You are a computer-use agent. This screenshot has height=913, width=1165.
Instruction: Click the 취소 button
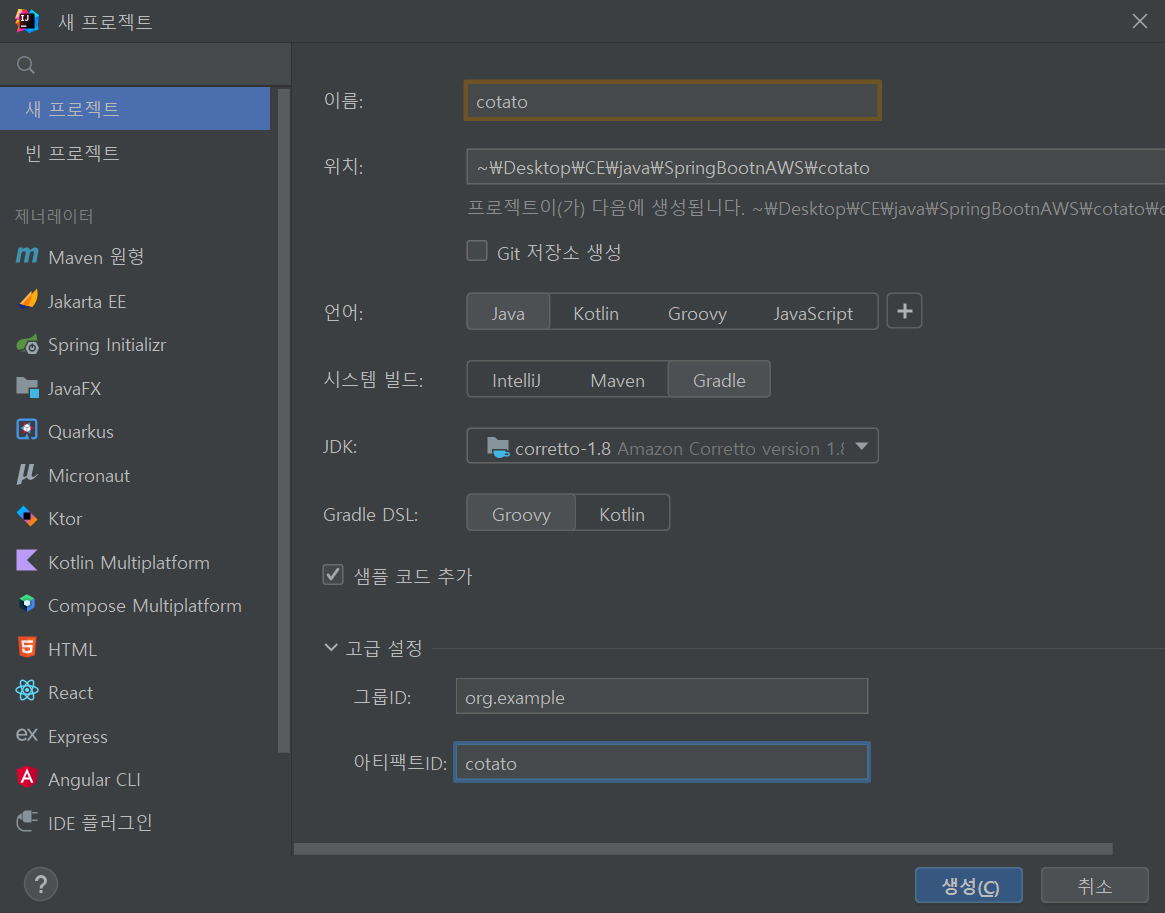(x=1094, y=886)
